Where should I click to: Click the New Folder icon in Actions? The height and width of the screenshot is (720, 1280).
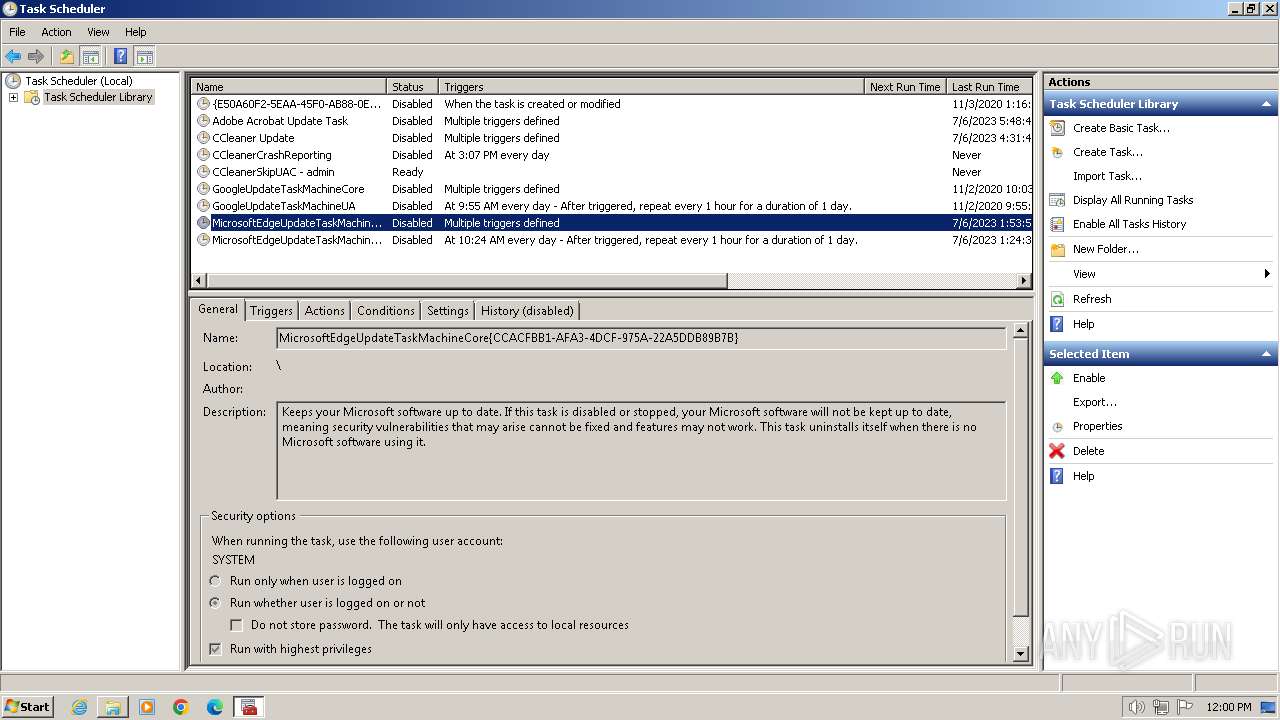[1057, 249]
